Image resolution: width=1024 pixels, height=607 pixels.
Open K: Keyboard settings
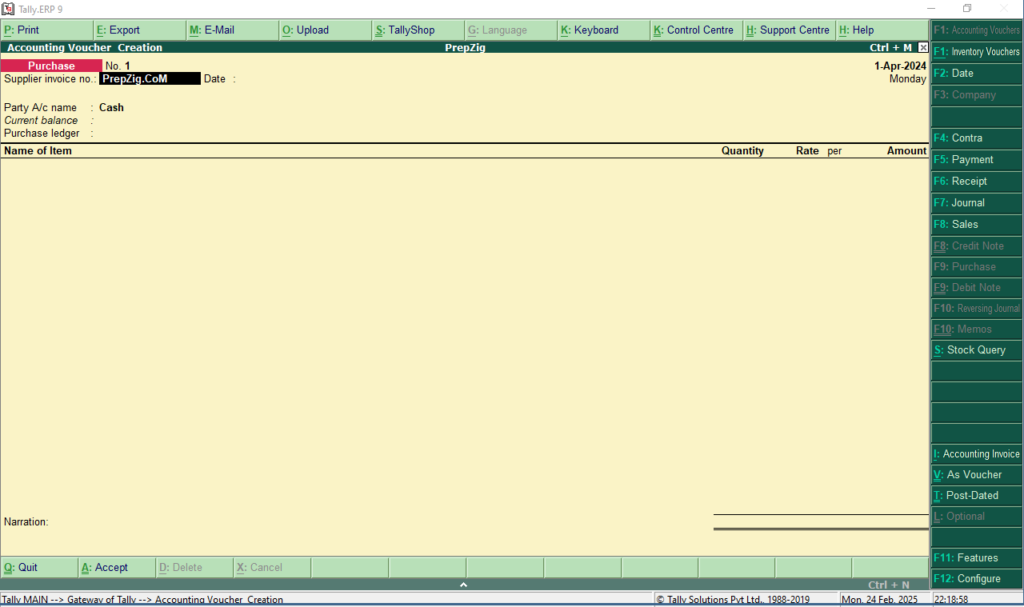point(603,30)
